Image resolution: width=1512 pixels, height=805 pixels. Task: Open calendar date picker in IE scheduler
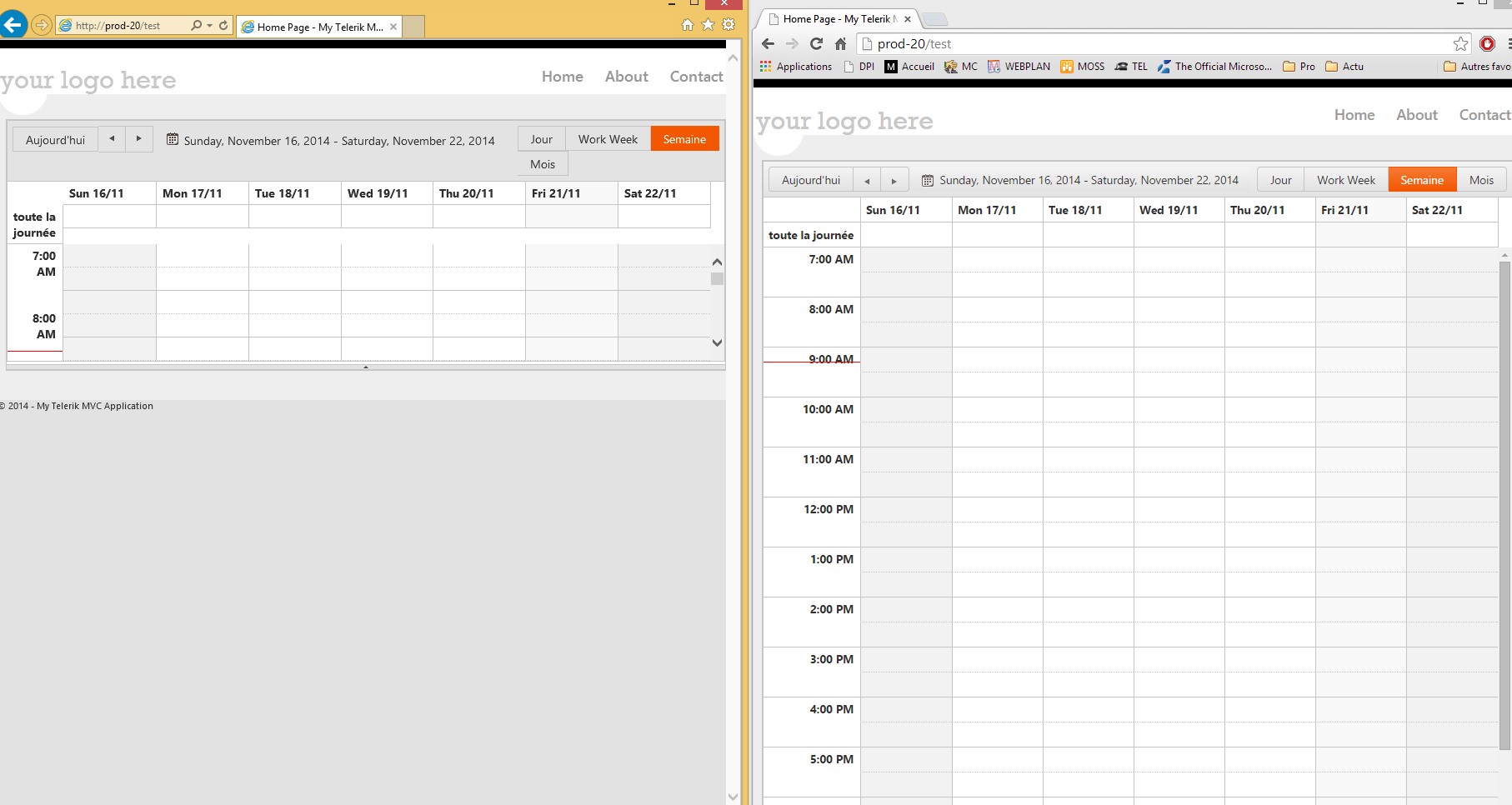coord(172,140)
